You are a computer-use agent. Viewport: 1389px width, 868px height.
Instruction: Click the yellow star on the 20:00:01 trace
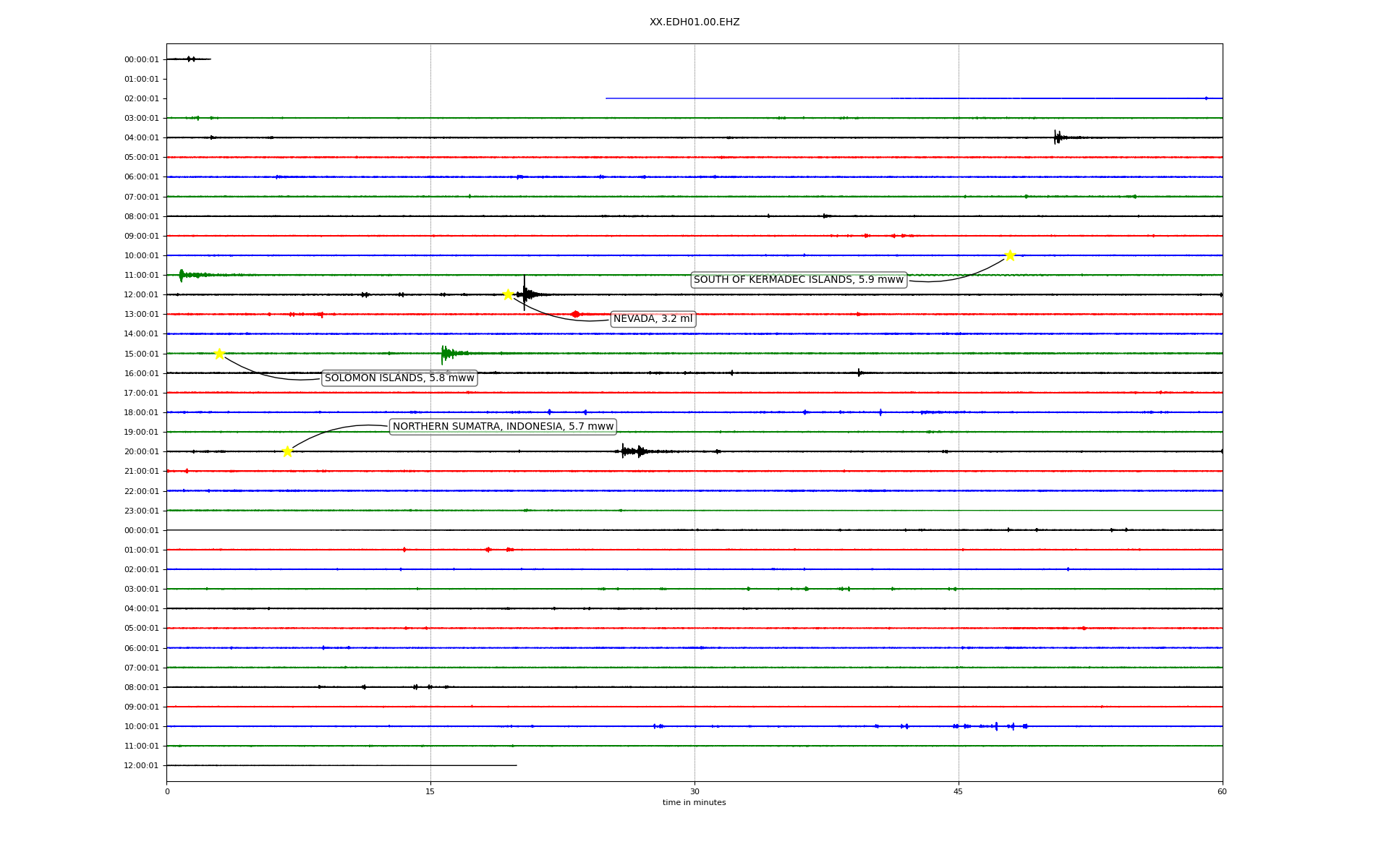(x=287, y=451)
